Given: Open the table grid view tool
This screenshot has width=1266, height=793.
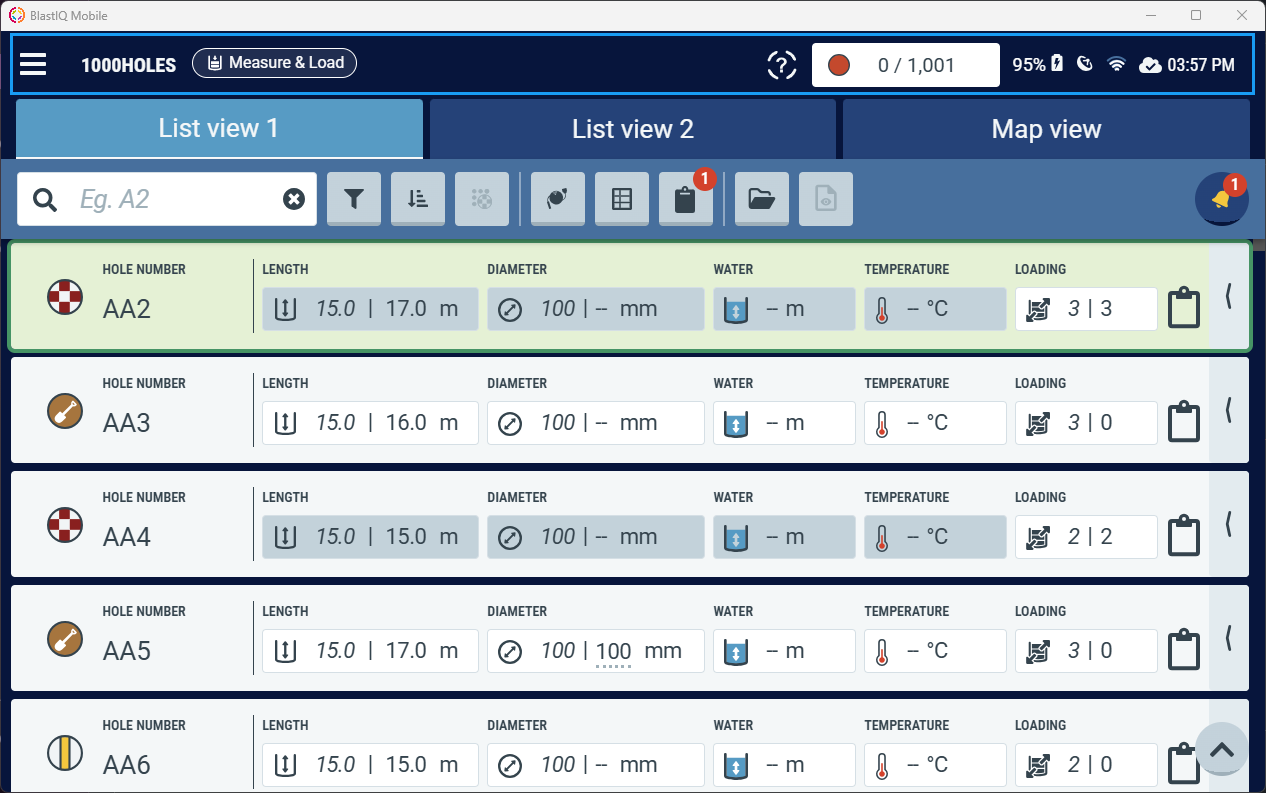Looking at the screenshot, I should [x=622, y=199].
